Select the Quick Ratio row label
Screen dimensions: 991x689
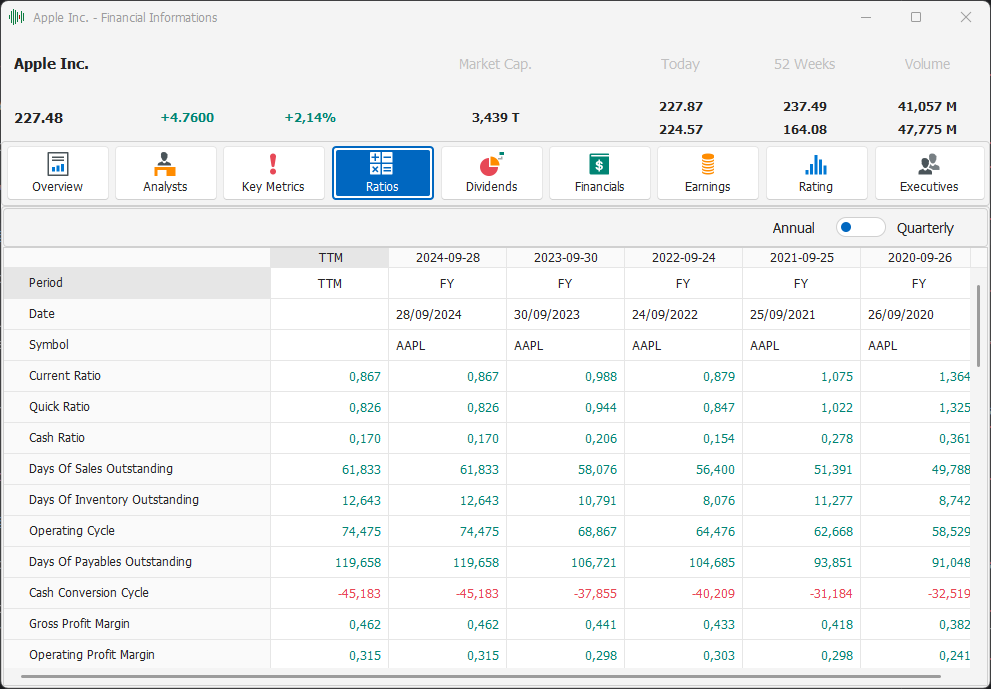click(59, 406)
